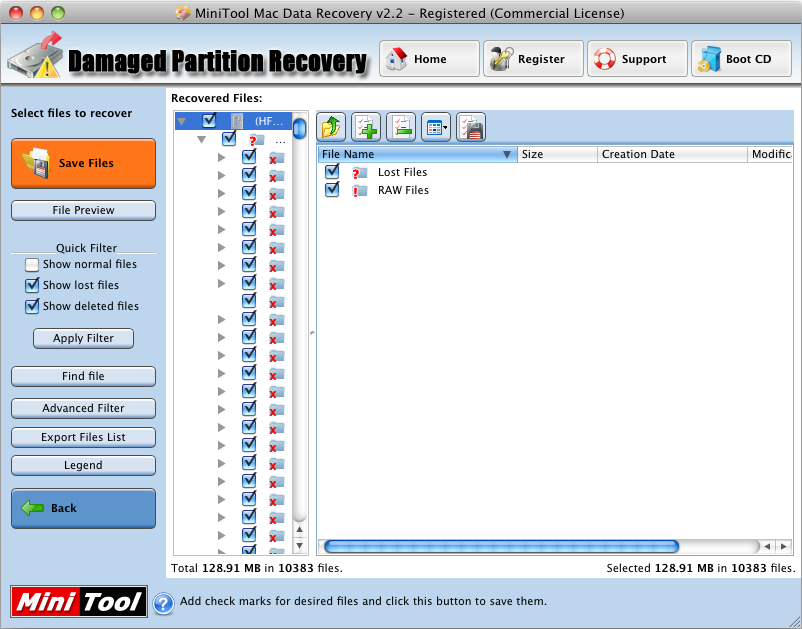The width and height of the screenshot is (802, 629).
Task: Click the save checked files floppy icon
Action: [x=471, y=127]
